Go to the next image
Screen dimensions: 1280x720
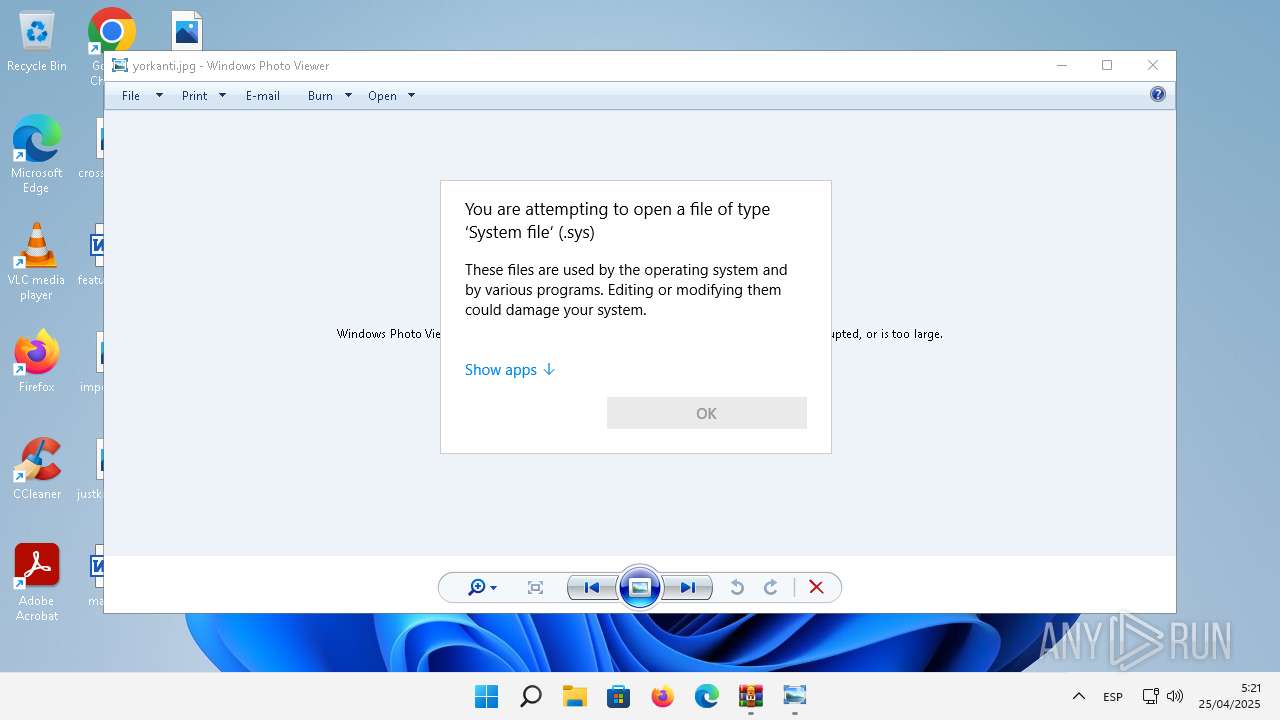pos(688,588)
